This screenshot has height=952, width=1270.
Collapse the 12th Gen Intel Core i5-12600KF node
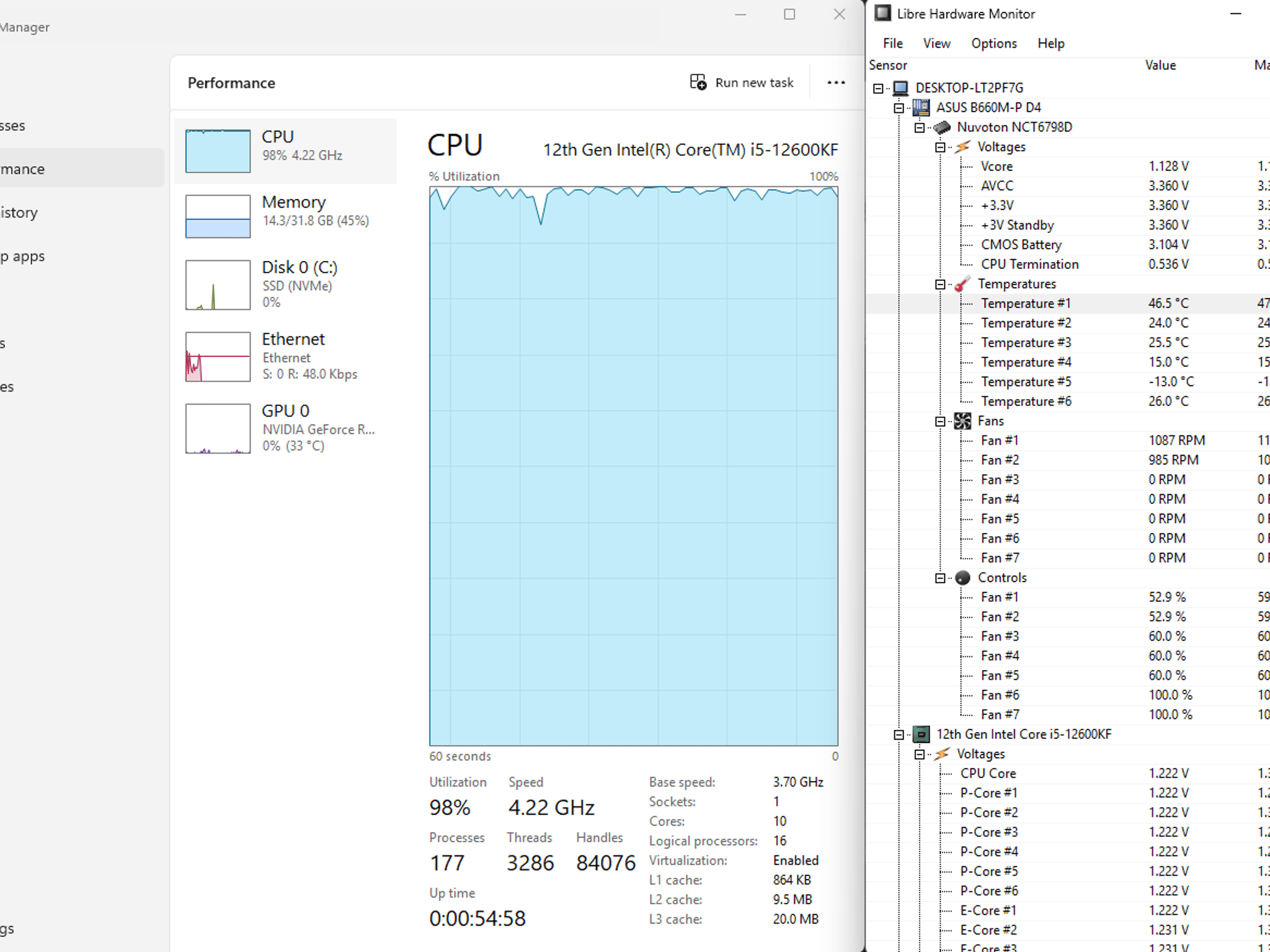coord(899,735)
